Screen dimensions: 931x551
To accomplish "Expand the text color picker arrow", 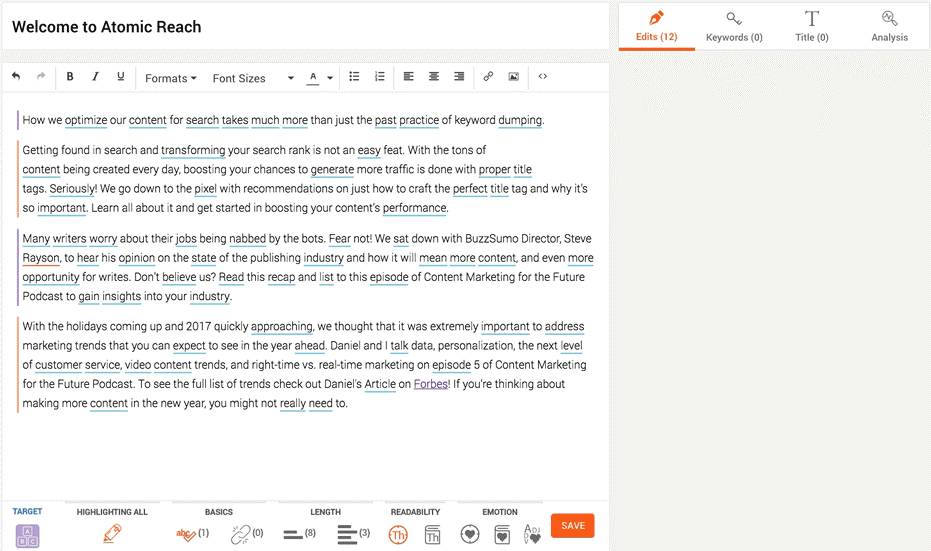I will pos(330,77).
